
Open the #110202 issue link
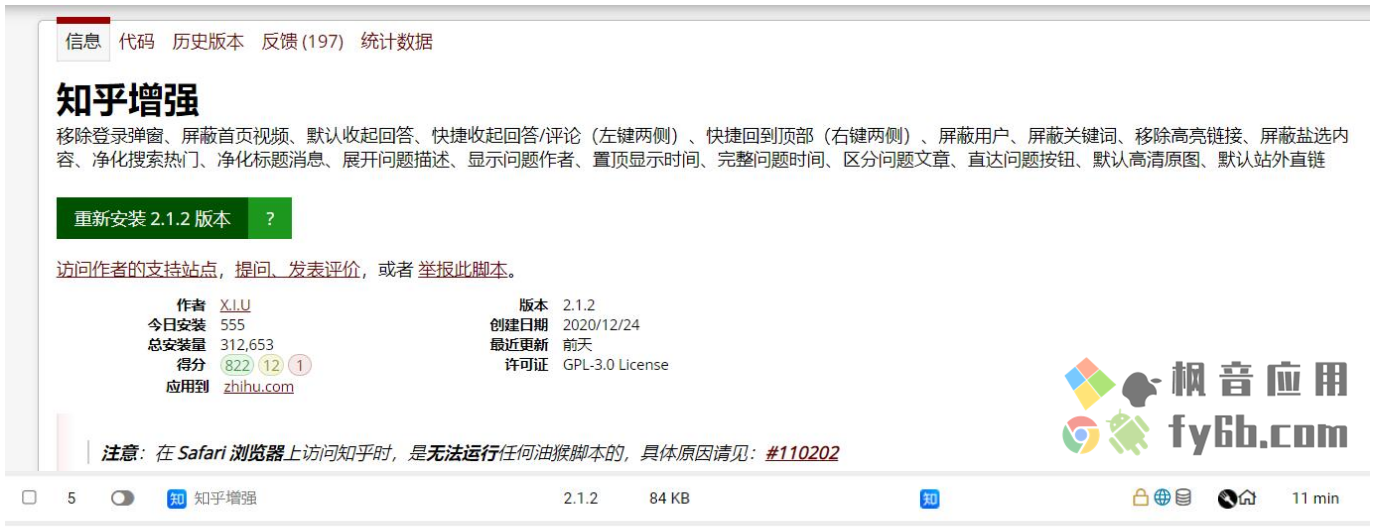point(802,453)
